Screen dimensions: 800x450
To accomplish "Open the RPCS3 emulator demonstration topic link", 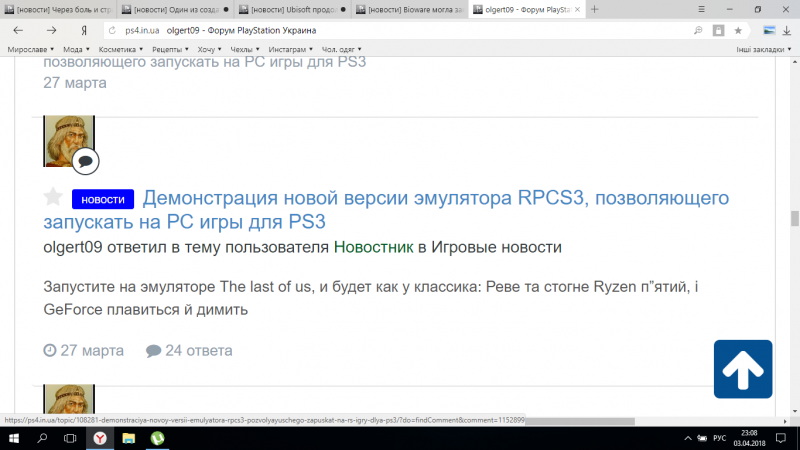I will [x=386, y=210].
